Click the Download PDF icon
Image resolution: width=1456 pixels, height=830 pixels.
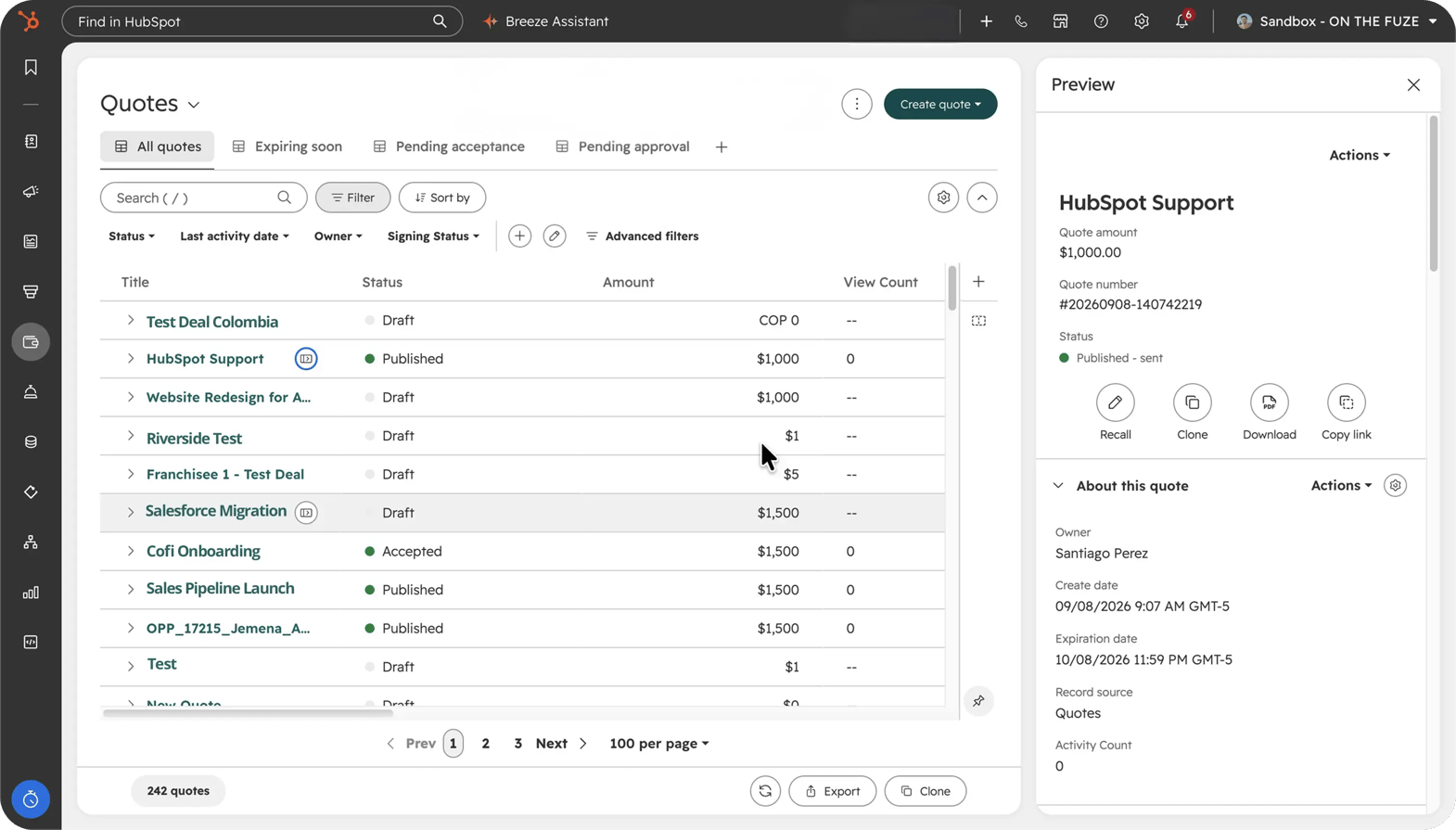point(1269,402)
